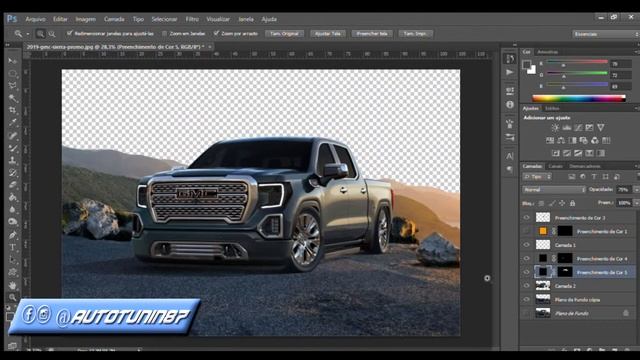Image resolution: width=640 pixels, height=360 pixels.
Task: Select the Eraser tool
Action: click(13, 185)
